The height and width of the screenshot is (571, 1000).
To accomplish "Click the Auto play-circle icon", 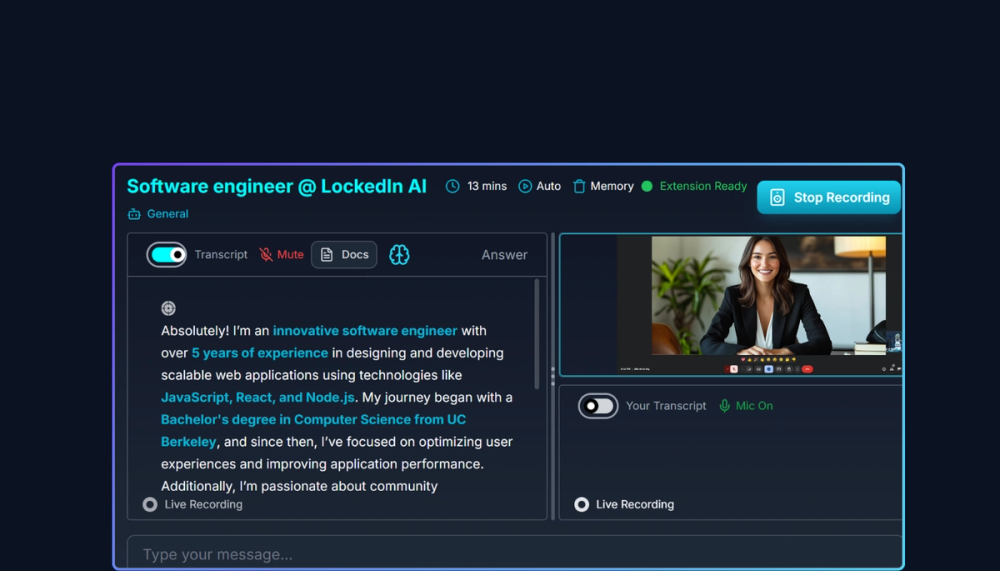I will [525, 186].
